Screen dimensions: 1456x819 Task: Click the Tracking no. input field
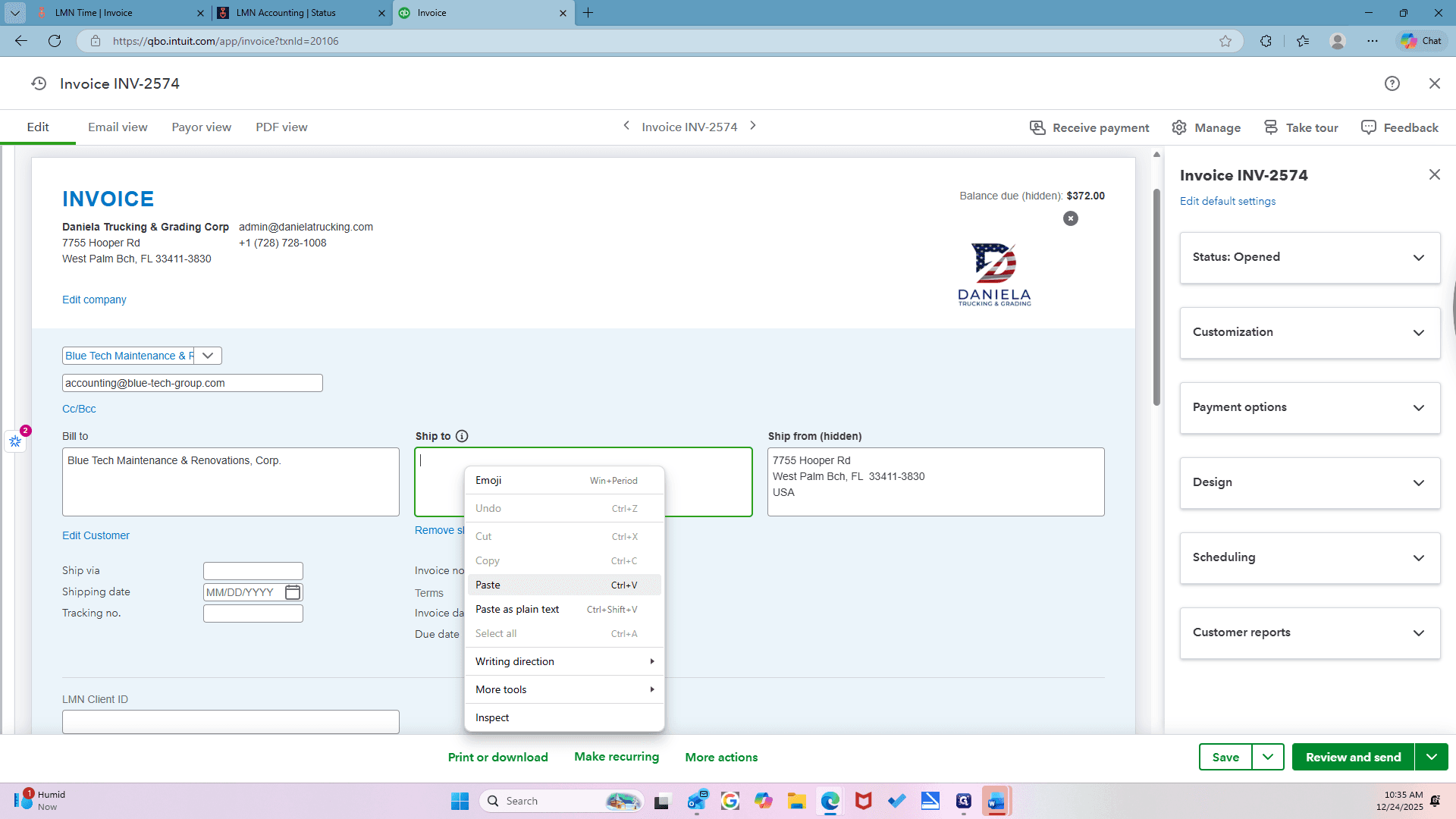(253, 613)
